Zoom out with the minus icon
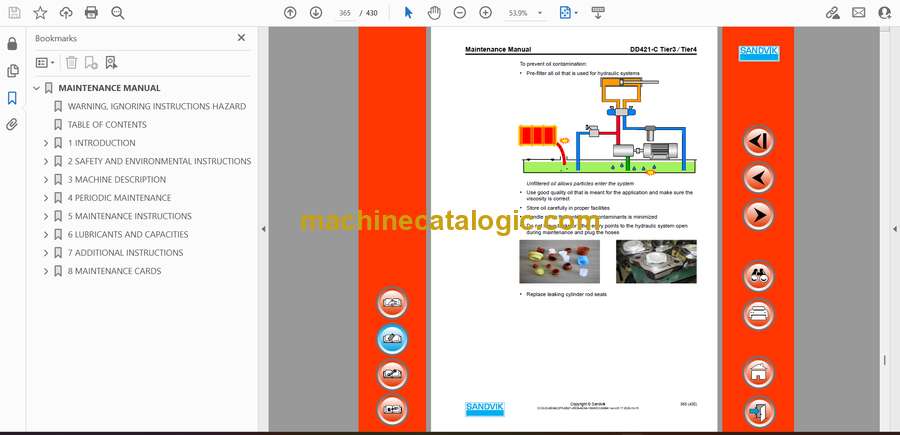The height and width of the screenshot is (435, 900). pos(460,13)
